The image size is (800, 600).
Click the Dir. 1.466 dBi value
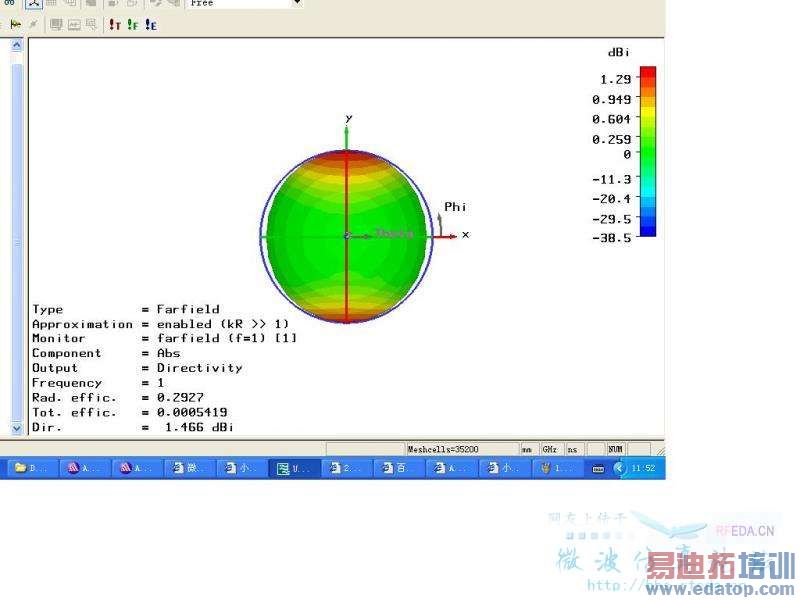[199, 427]
